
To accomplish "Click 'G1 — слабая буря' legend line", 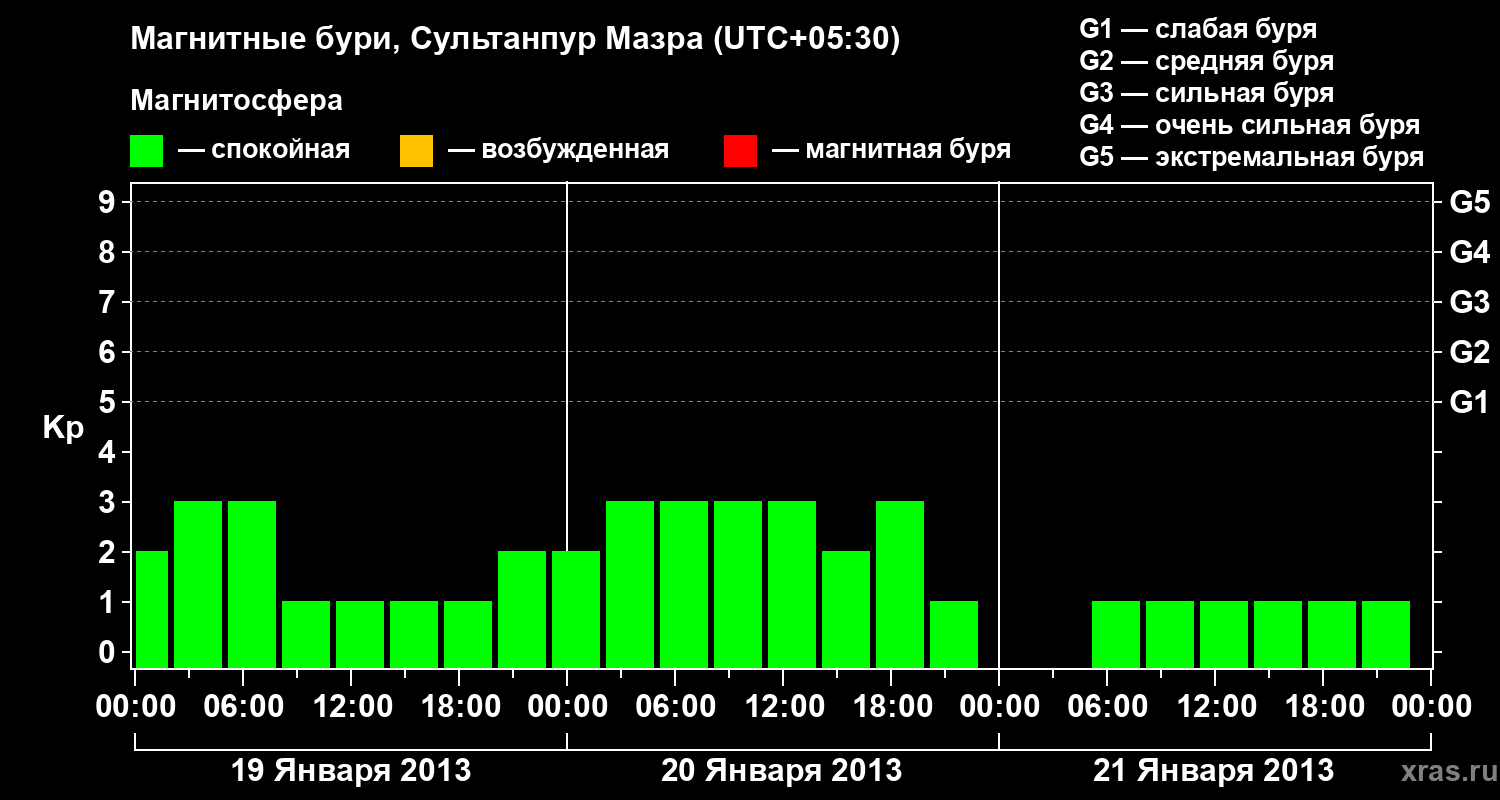I will click(x=1198, y=28).
